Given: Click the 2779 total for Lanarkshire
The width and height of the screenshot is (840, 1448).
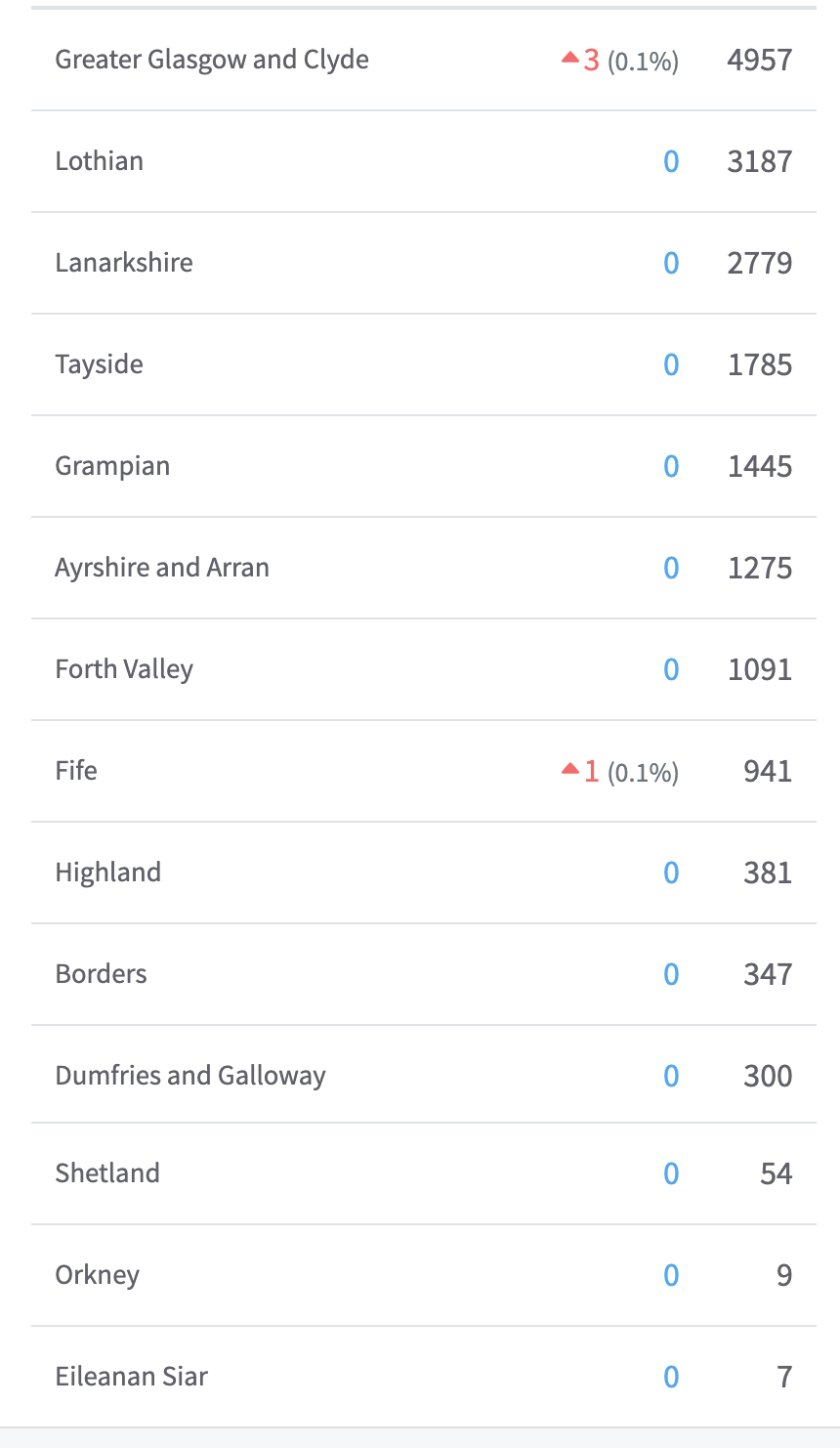Looking at the screenshot, I should coord(759,263).
